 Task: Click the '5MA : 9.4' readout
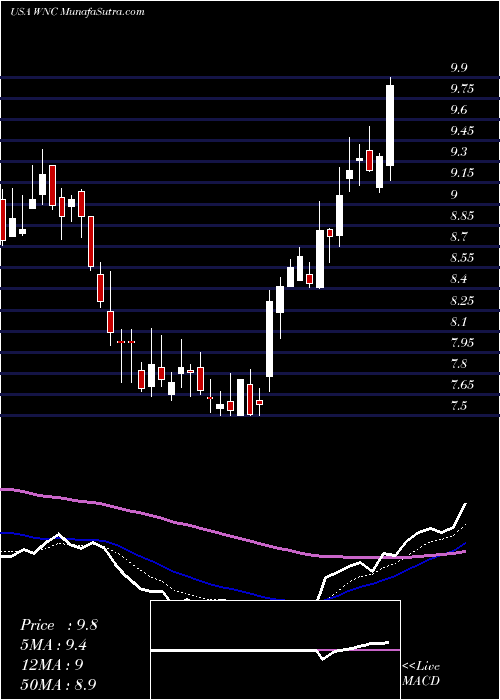click(x=54, y=645)
